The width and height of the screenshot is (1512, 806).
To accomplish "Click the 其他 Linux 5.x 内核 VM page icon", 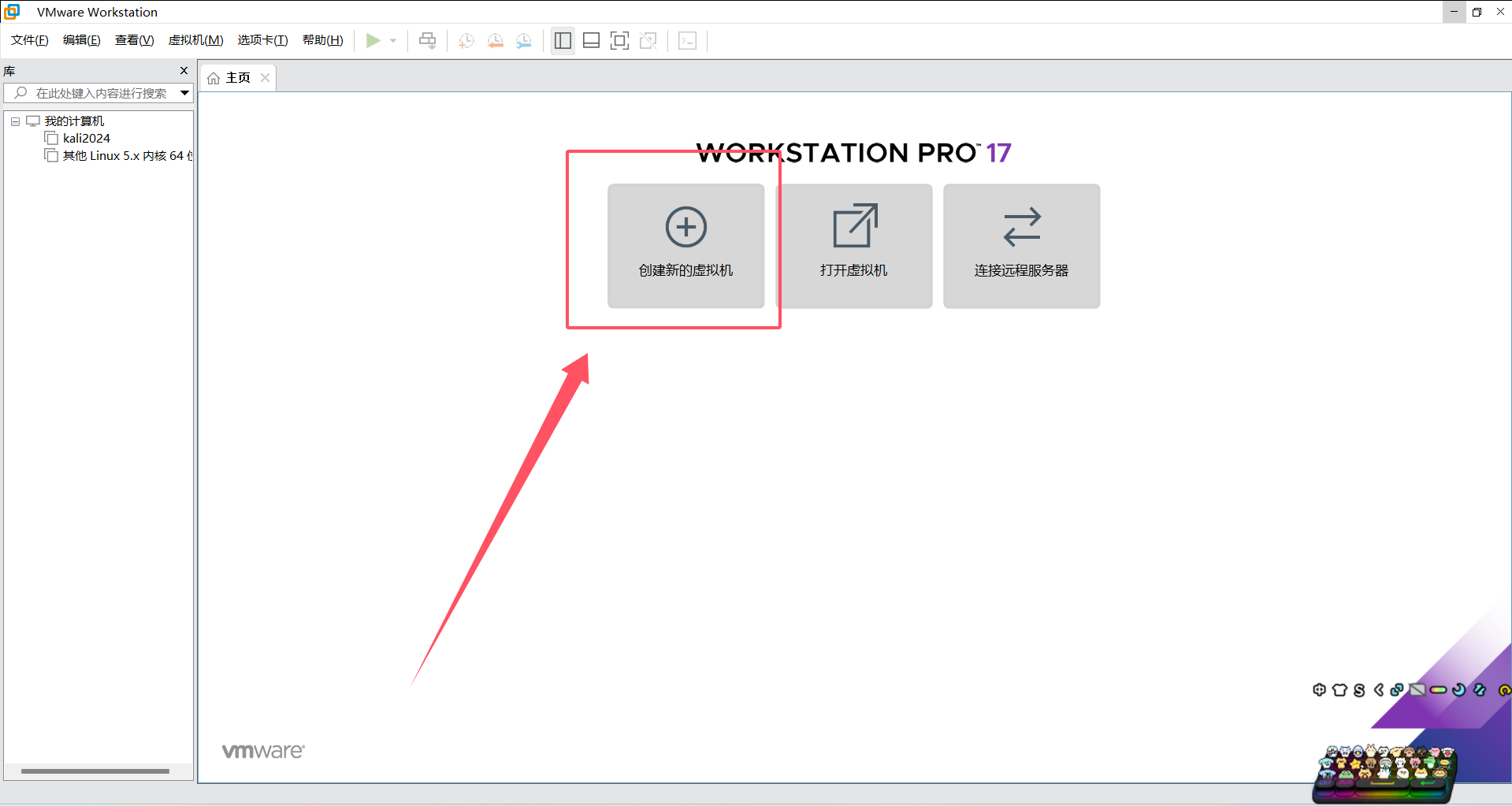I will coord(51,155).
